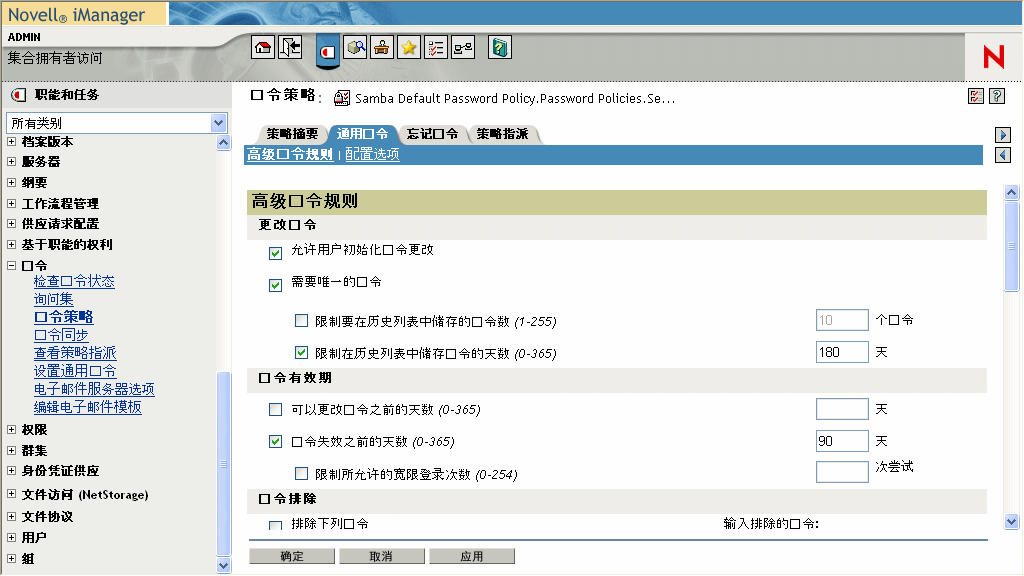1024x576 pixels.
Task: Open the 配置选项 link
Action: pyautogui.click(x=374, y=154)
